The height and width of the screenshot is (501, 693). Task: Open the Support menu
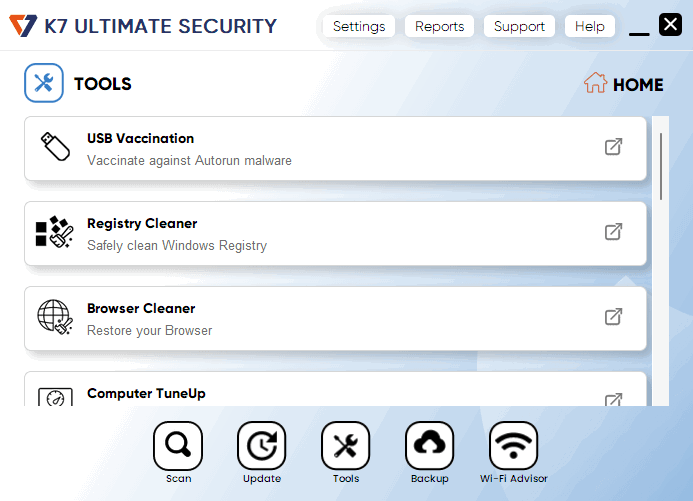519,27
